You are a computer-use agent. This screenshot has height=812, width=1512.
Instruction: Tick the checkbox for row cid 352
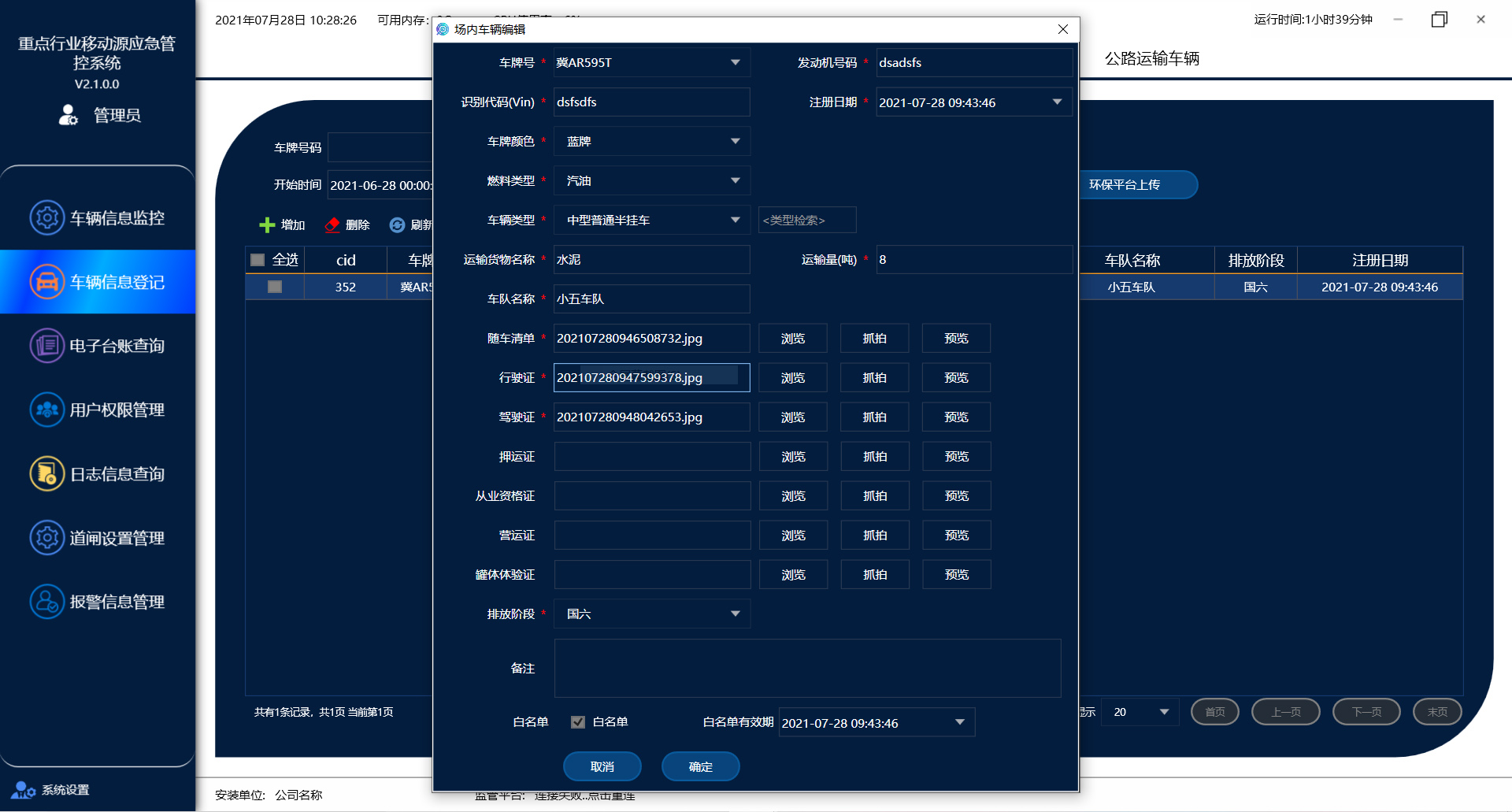[x=275, y=287]
